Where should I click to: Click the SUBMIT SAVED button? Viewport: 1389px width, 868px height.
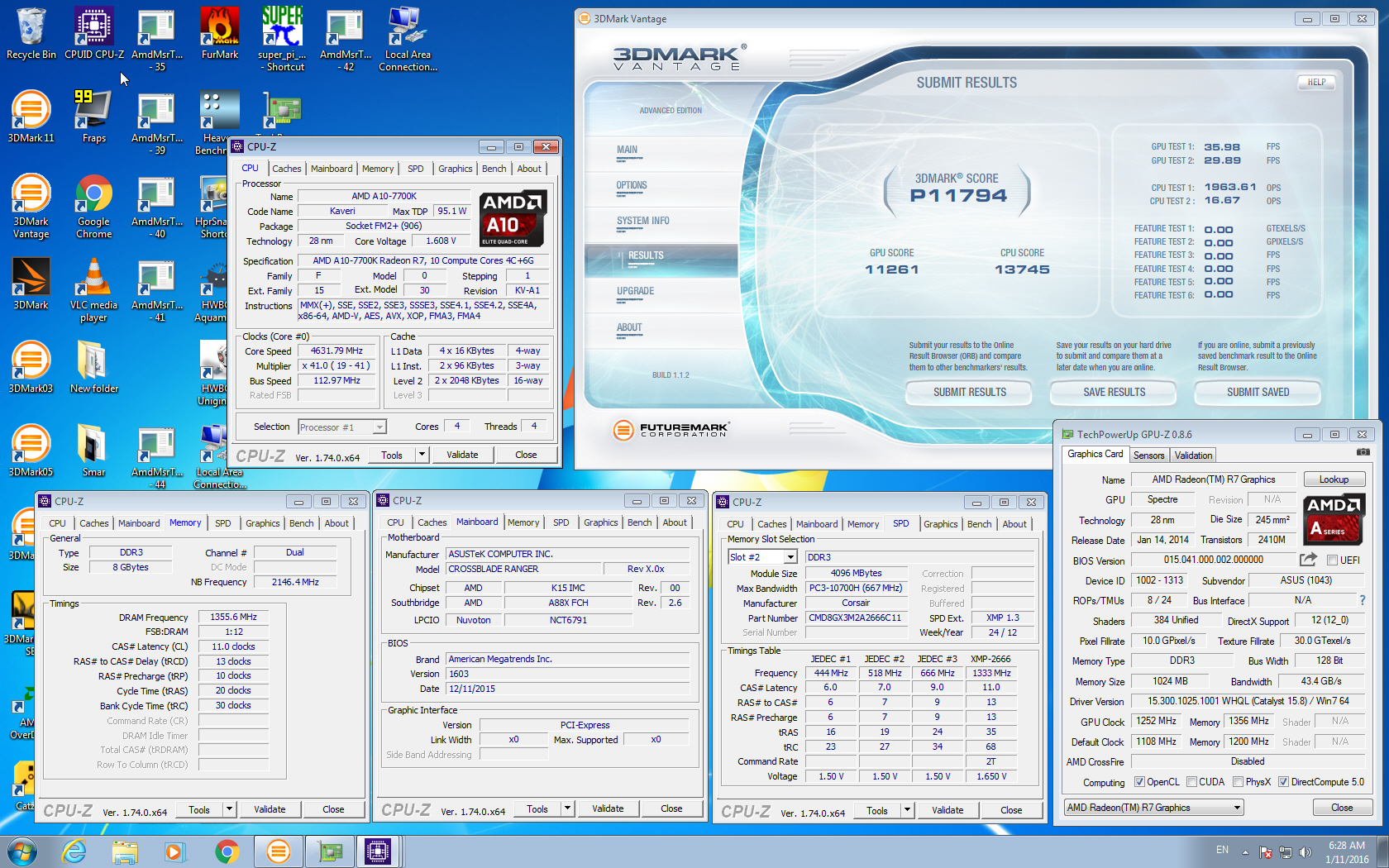pyautogui.click(x=1258, y=392)
